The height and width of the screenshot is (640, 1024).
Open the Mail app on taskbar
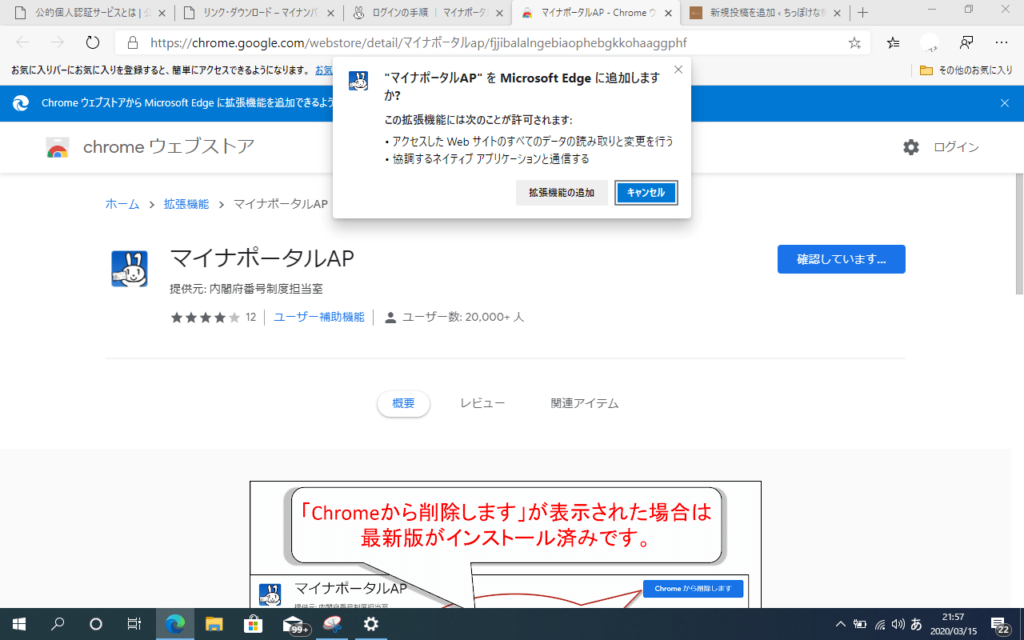point(294,624)
